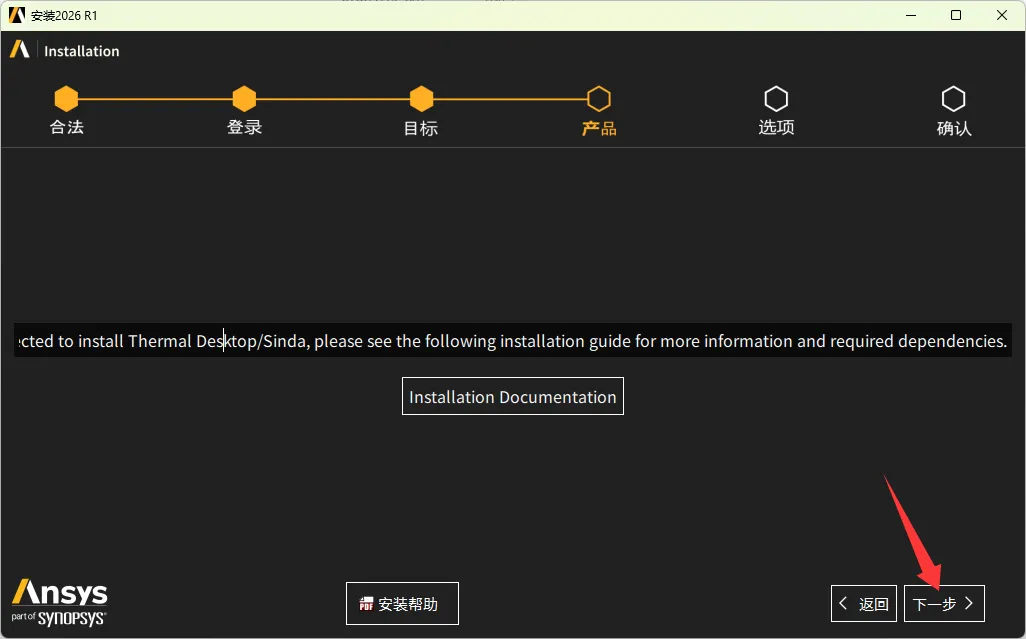Click the 下一步 next button

(x=944, y=603)
